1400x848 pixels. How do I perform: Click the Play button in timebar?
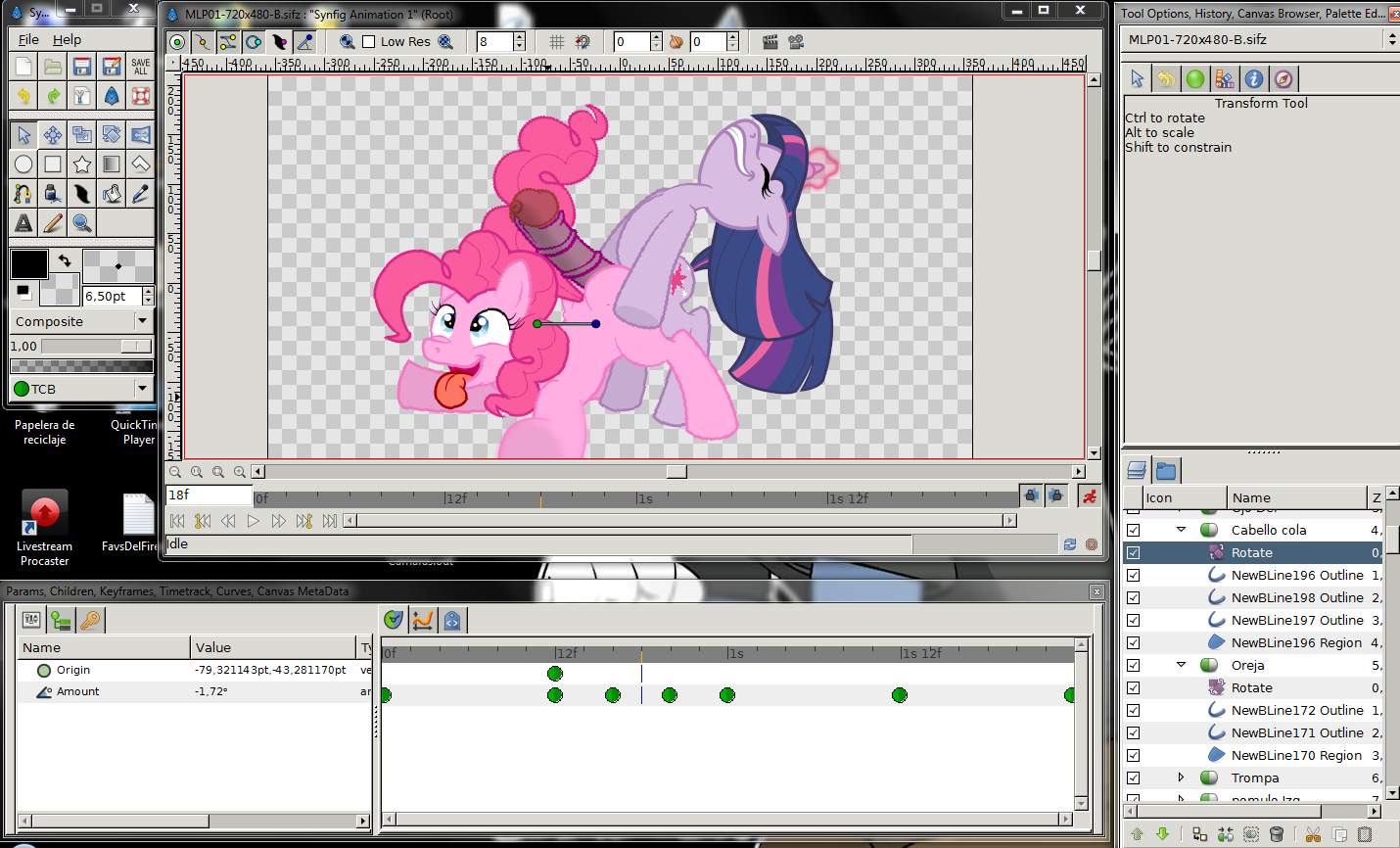click(x=254, y=521)
